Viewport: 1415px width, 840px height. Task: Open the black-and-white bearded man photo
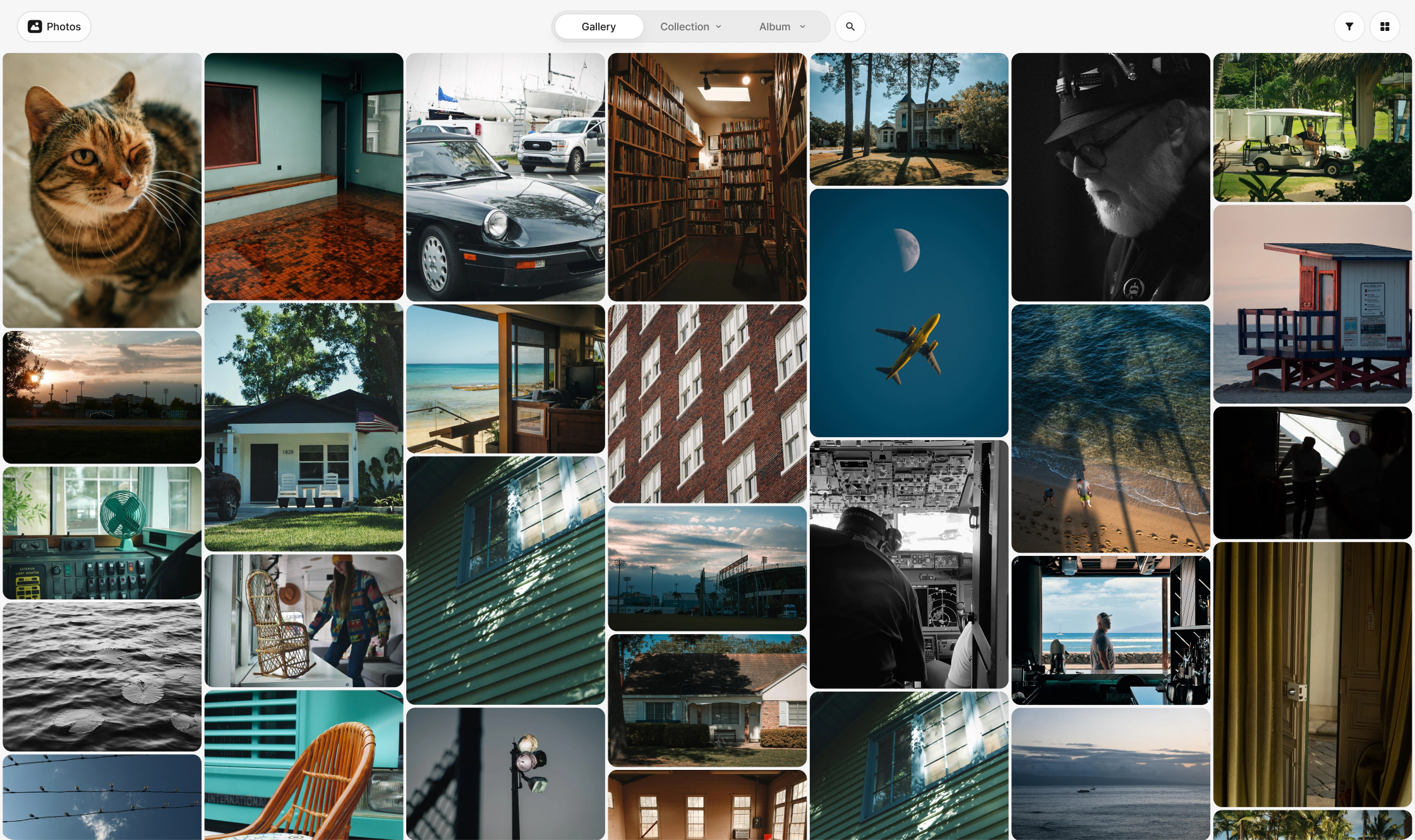click(1111, 177)
